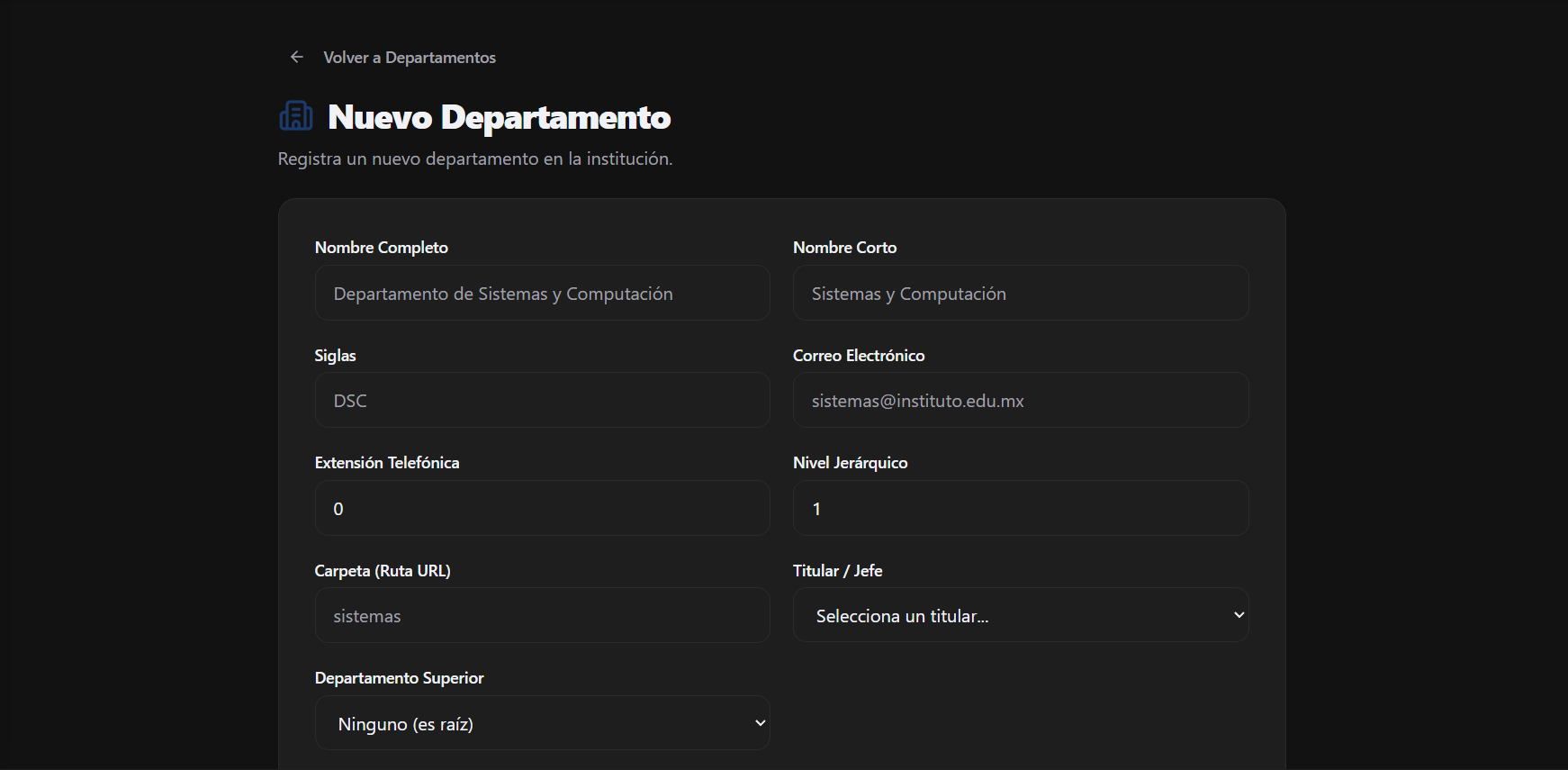Click the Nuevo Departamento heading

click(x=500, y=117)
